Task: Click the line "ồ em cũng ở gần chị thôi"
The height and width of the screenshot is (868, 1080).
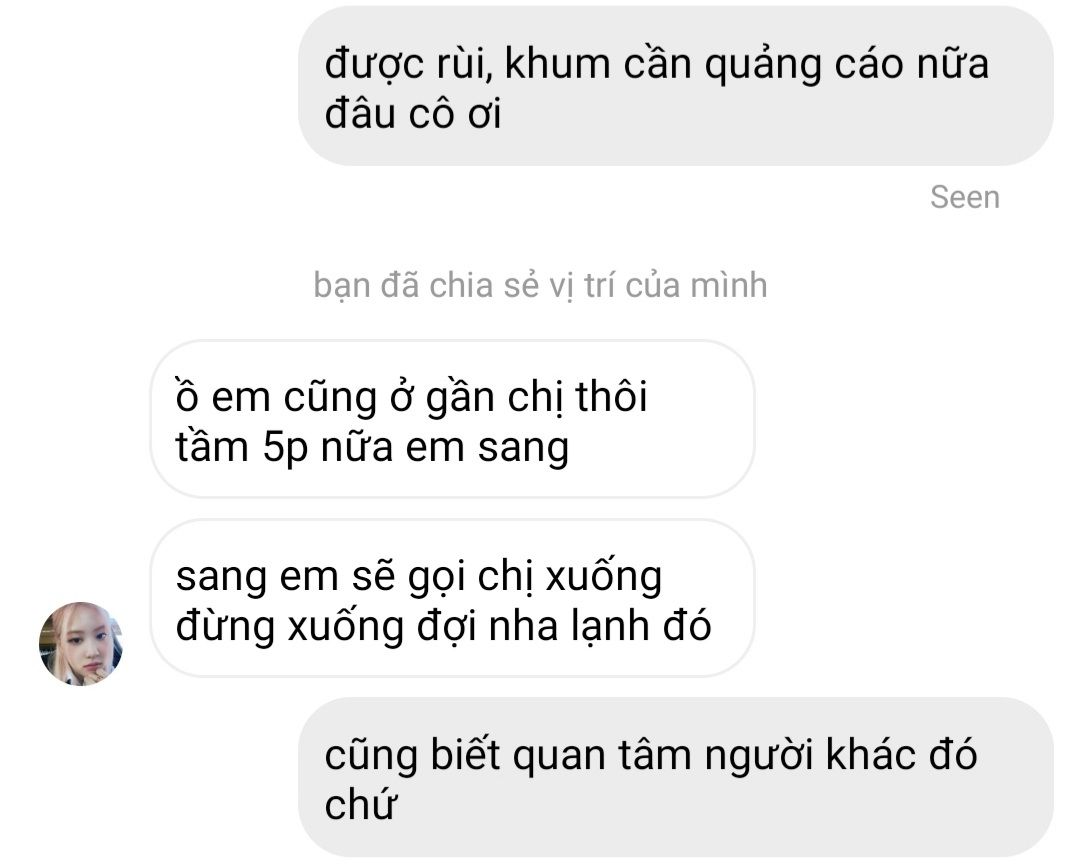Action: pos(411,397)
